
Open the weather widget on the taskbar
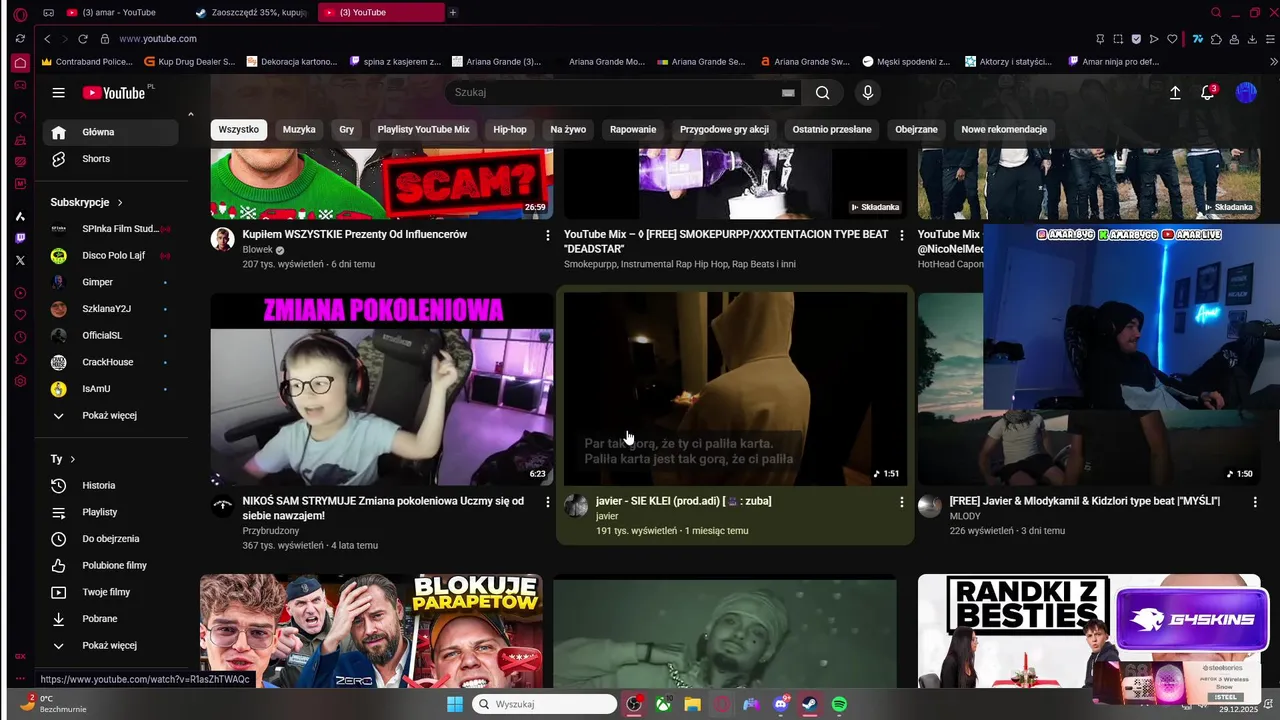[x=55, y=704]
